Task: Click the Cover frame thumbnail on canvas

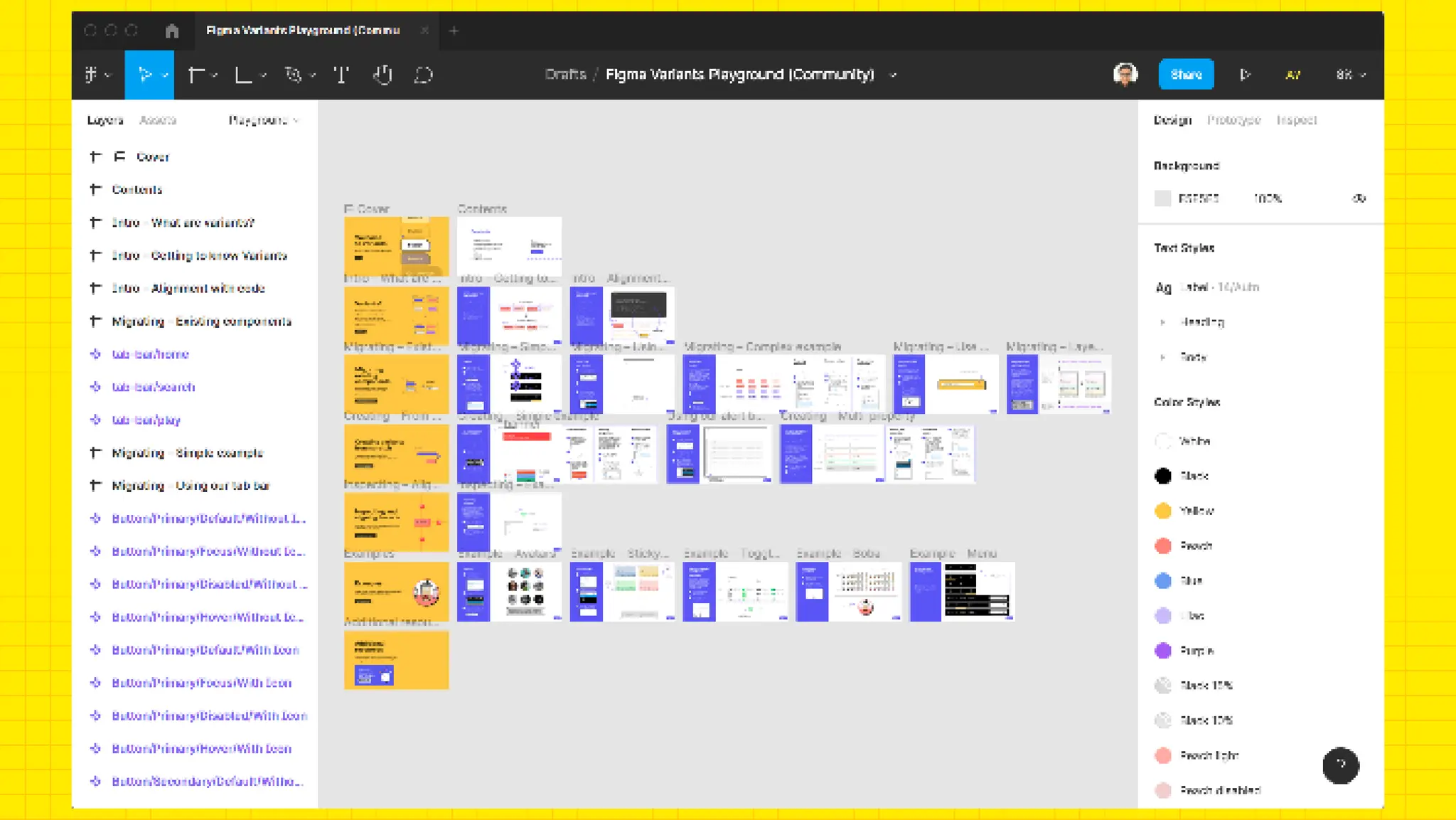Action: tap(396, 245)
